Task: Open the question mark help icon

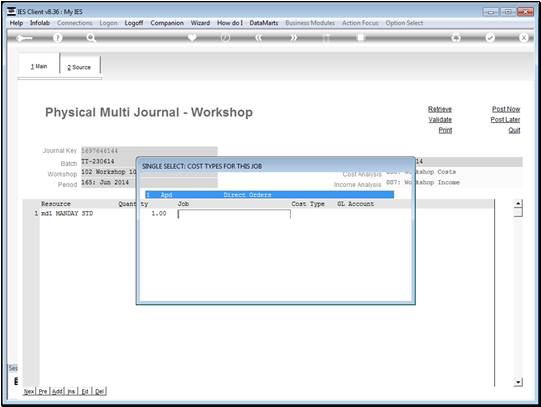Action: tap(58, 38)
